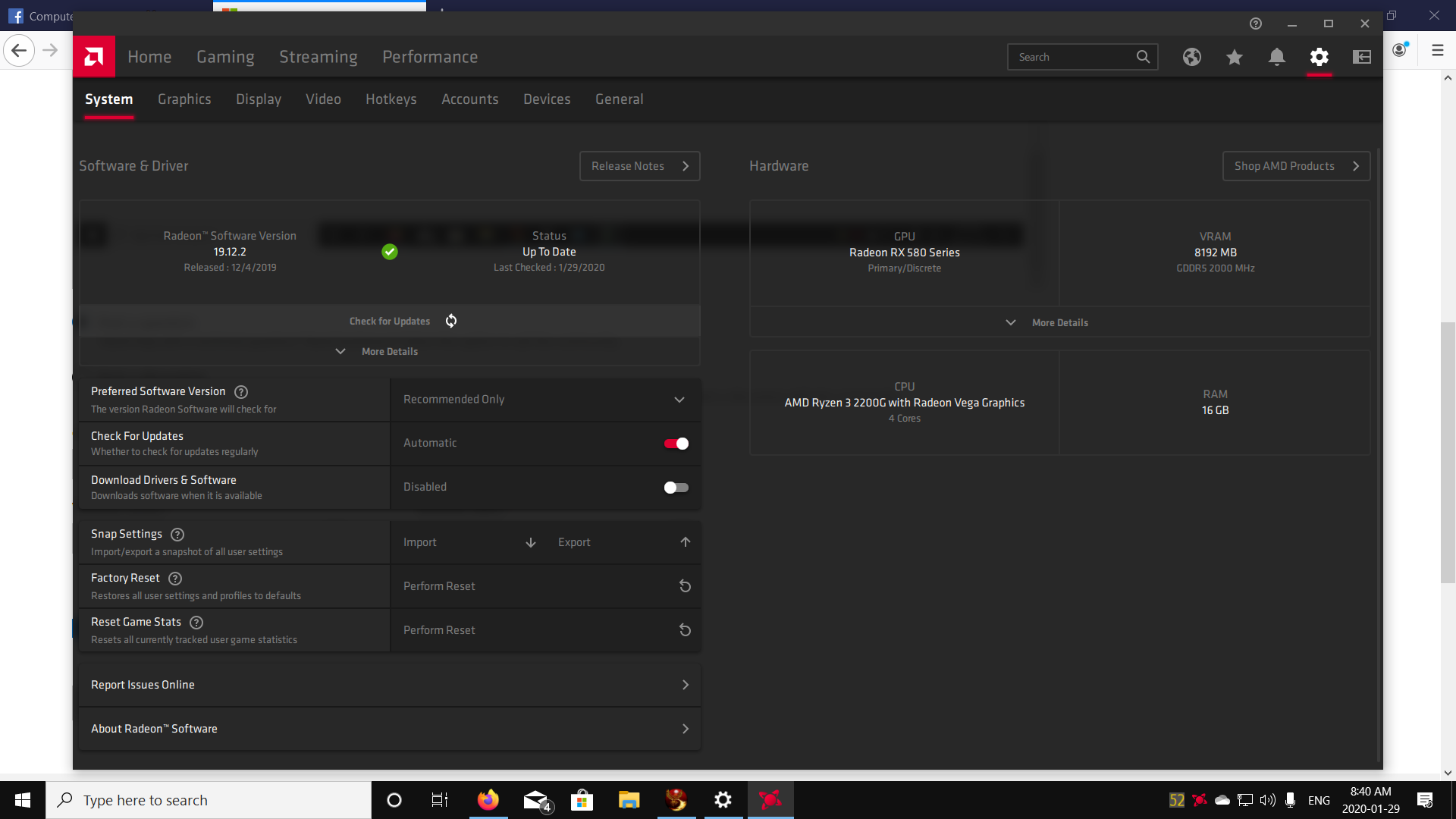The image size is (1456, 819).
Task: Switch to the Graphics tab
Action: pyautogui.click(x=184, y=99)
